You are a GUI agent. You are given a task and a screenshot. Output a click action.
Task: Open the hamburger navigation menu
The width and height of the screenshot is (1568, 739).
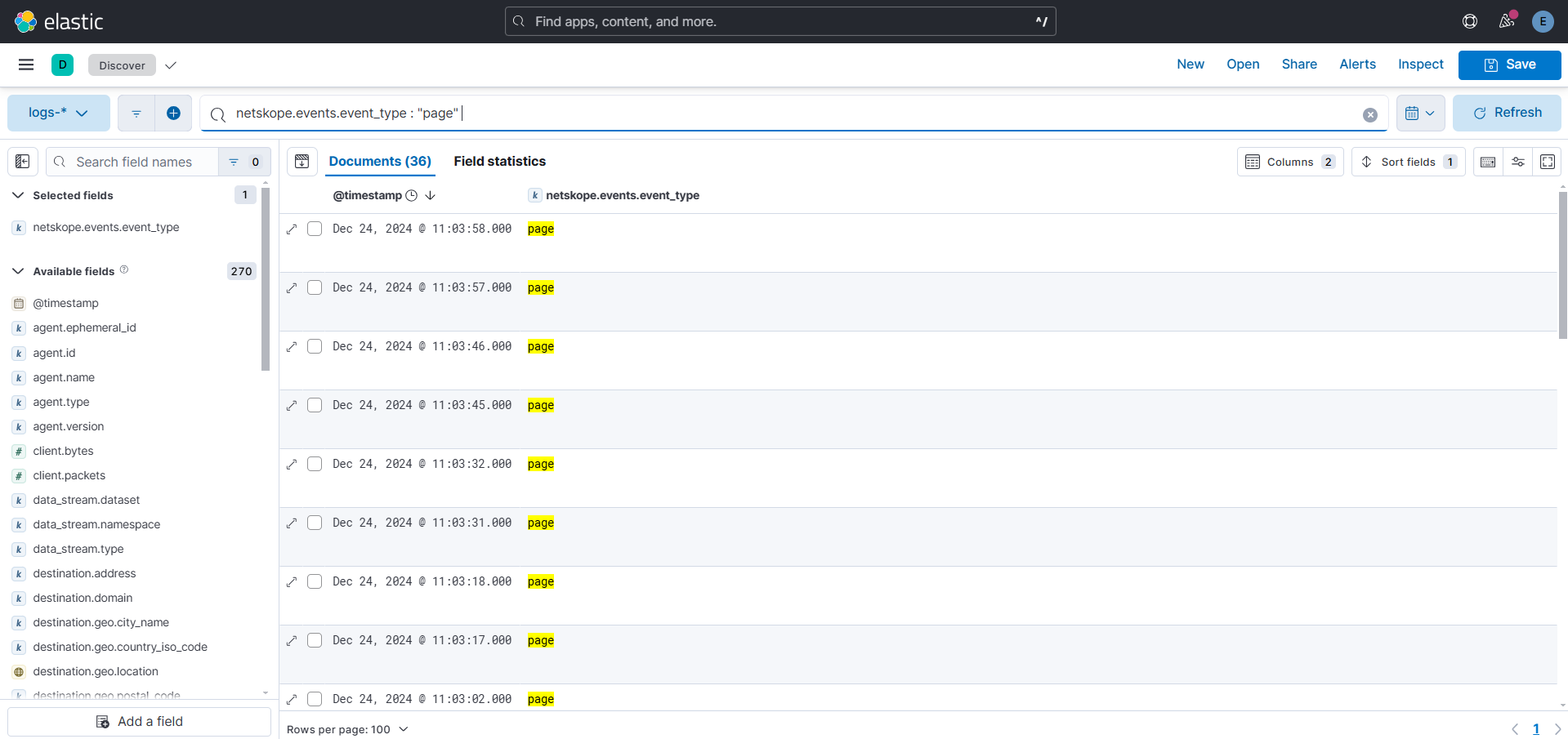coord(26,65)
